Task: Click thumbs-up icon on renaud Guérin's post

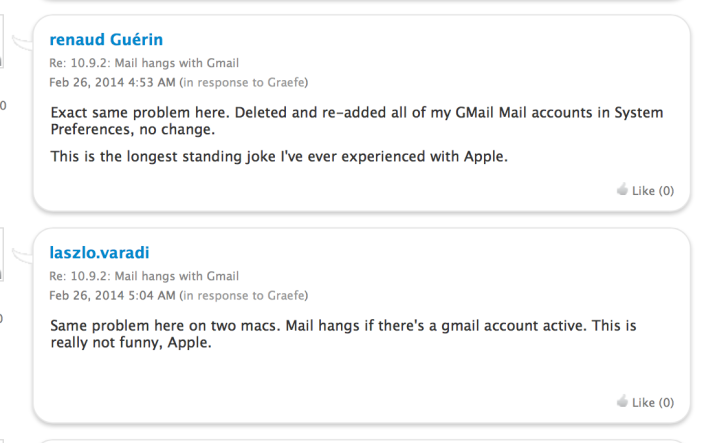Action: 622,190
